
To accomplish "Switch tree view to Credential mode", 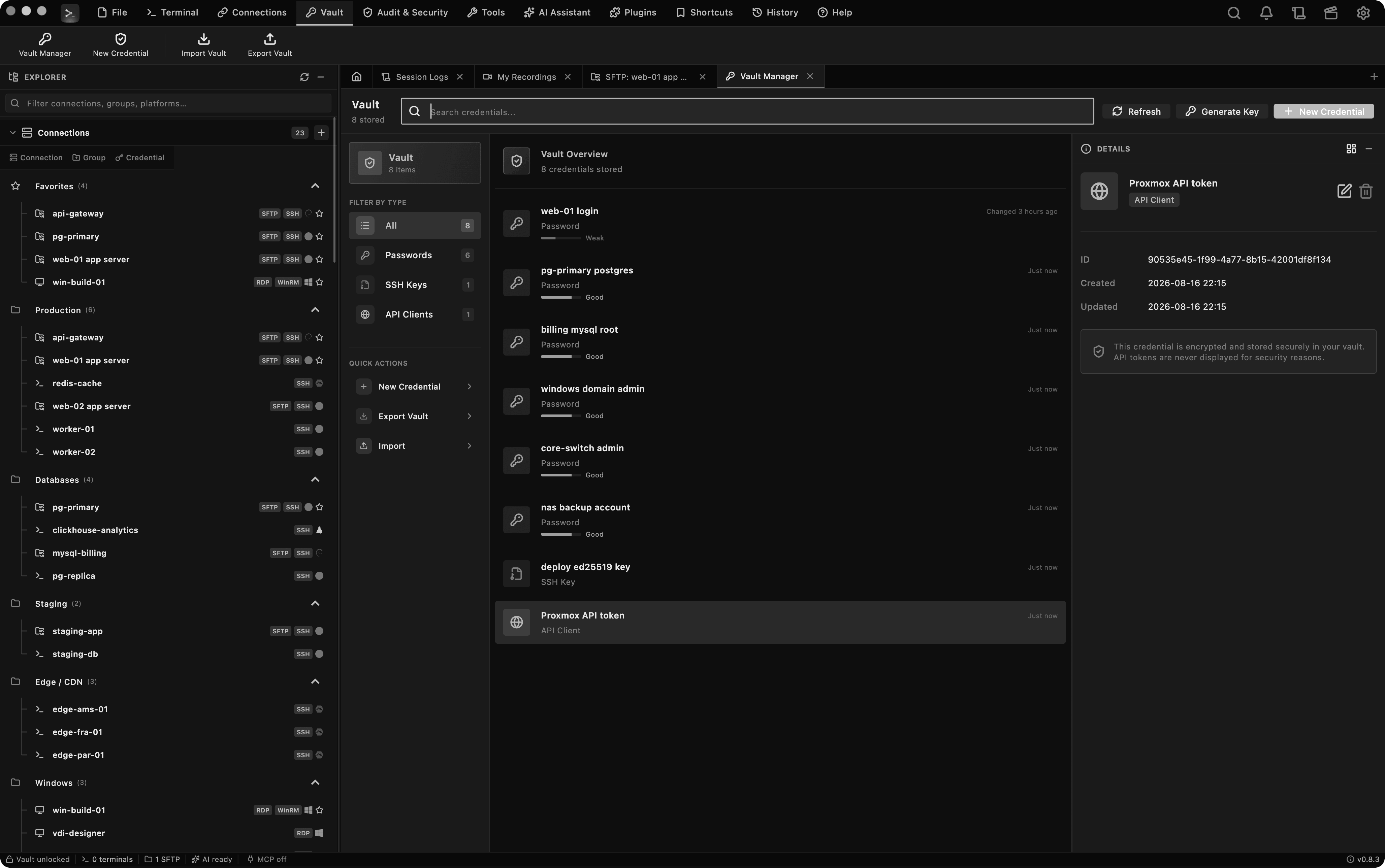I will tap(139, 158).
